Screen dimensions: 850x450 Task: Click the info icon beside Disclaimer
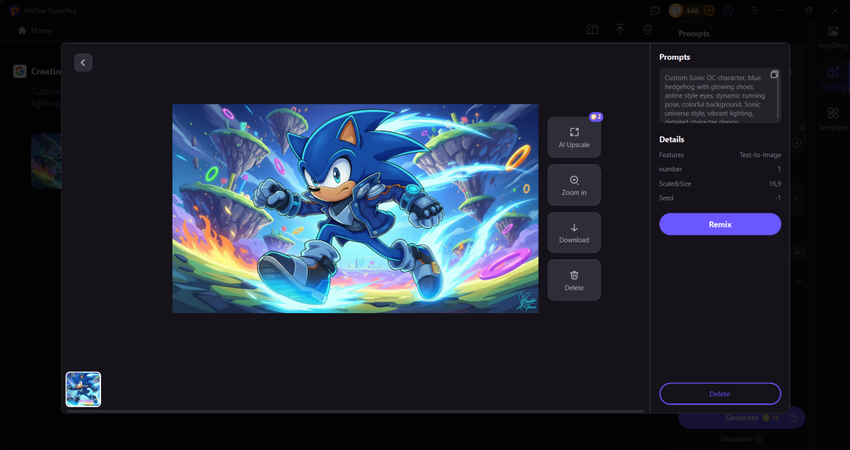coord(758,439)
